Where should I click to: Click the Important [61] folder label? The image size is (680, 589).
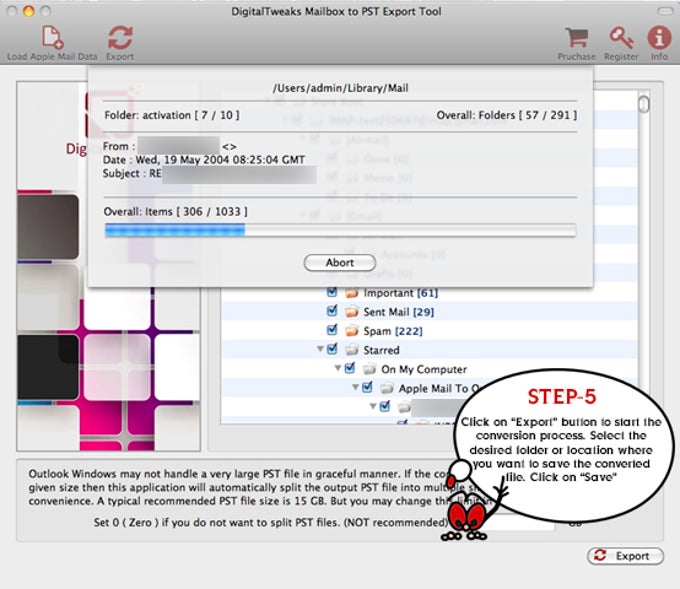(401, 293)
